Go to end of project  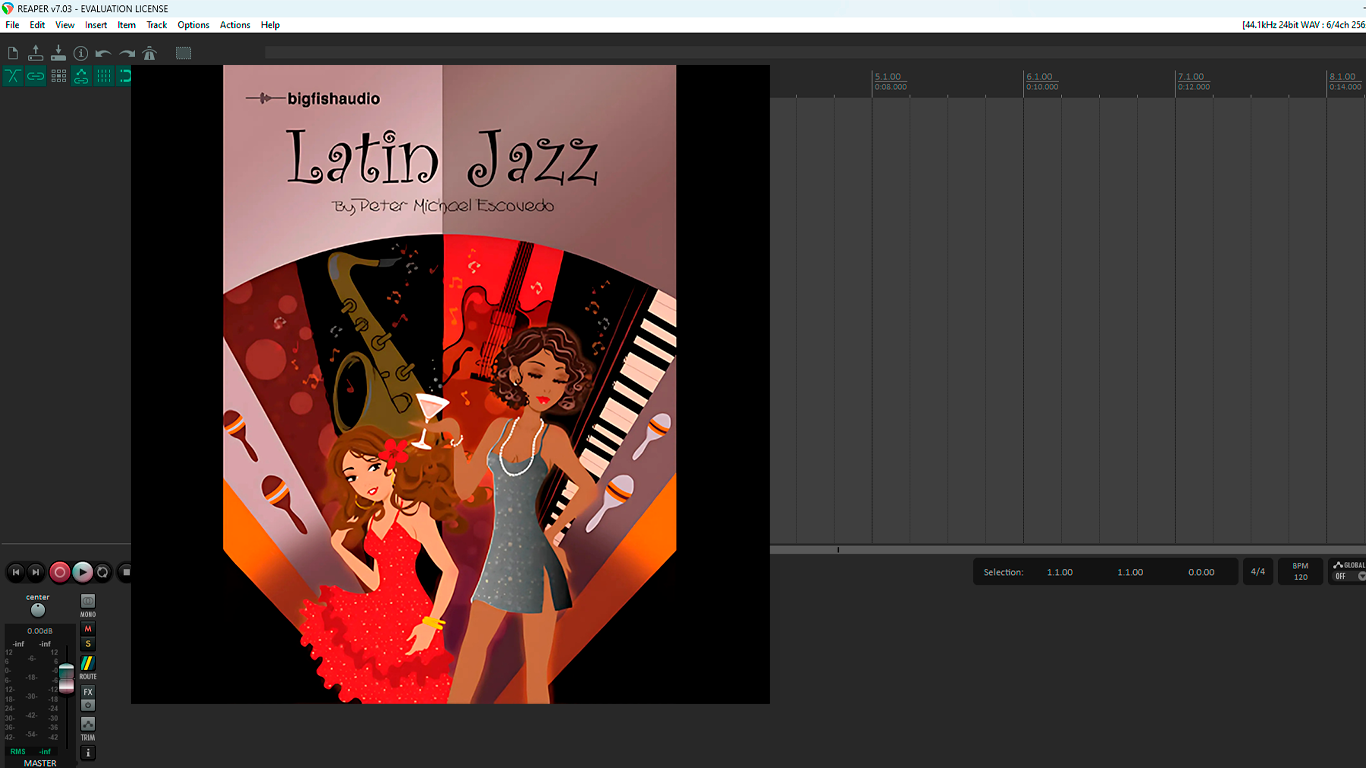pos(36,572)
